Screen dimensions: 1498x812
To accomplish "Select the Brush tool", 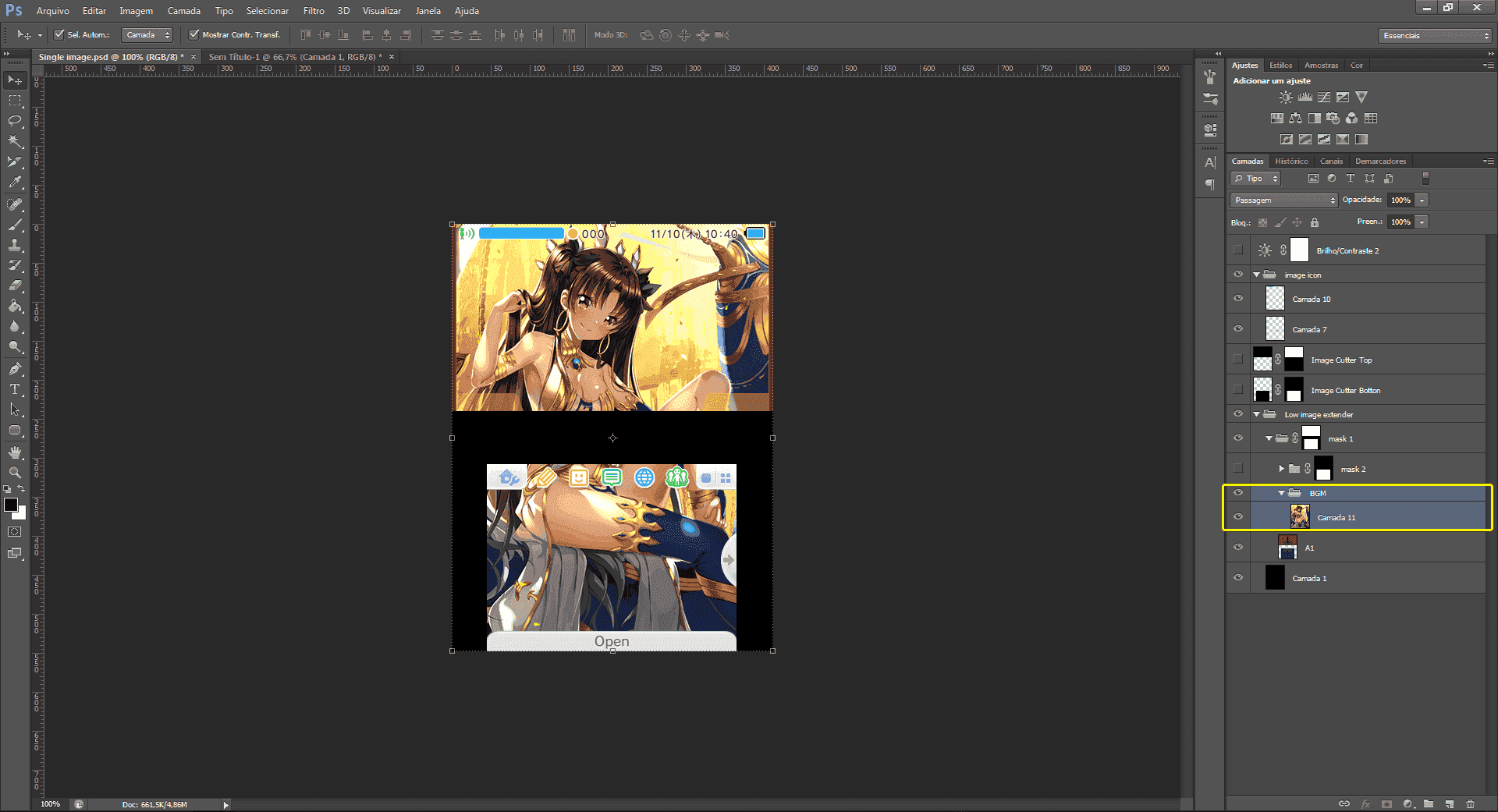I will tap(15, 225).
